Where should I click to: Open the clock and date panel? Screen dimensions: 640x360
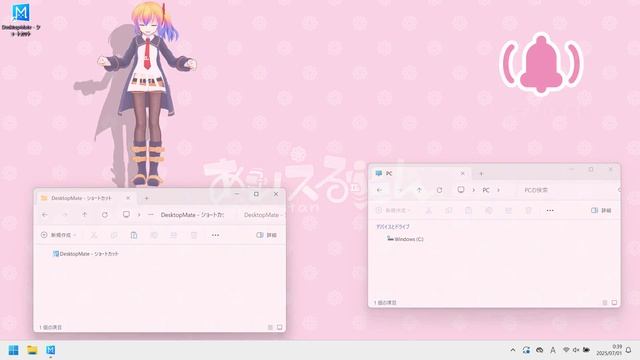click(x=609, y=350)
